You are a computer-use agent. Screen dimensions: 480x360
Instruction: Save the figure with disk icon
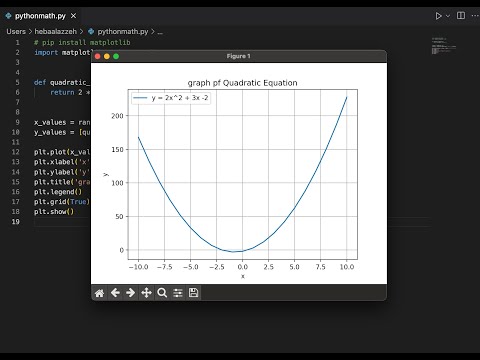coord(194,293)
